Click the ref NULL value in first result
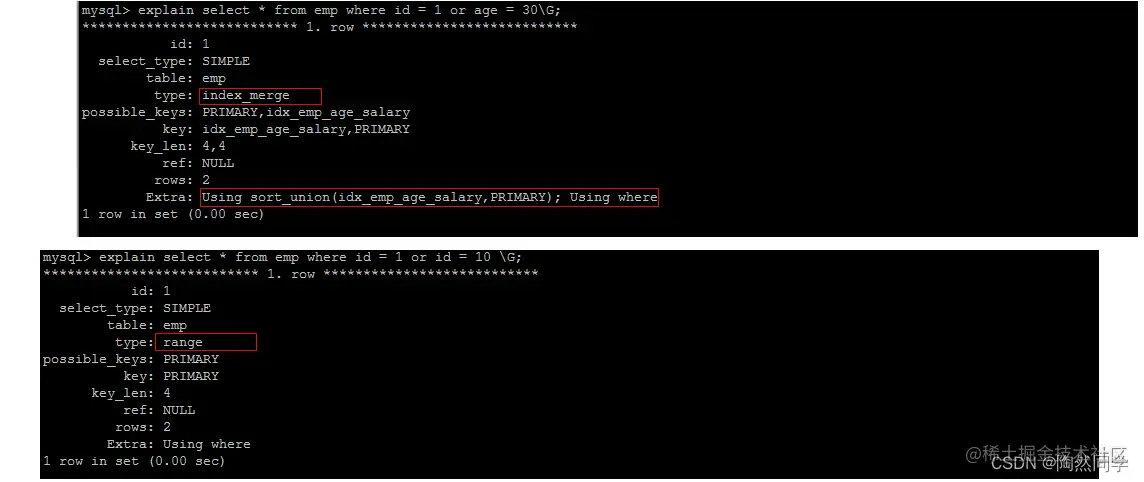 (218, 163)
